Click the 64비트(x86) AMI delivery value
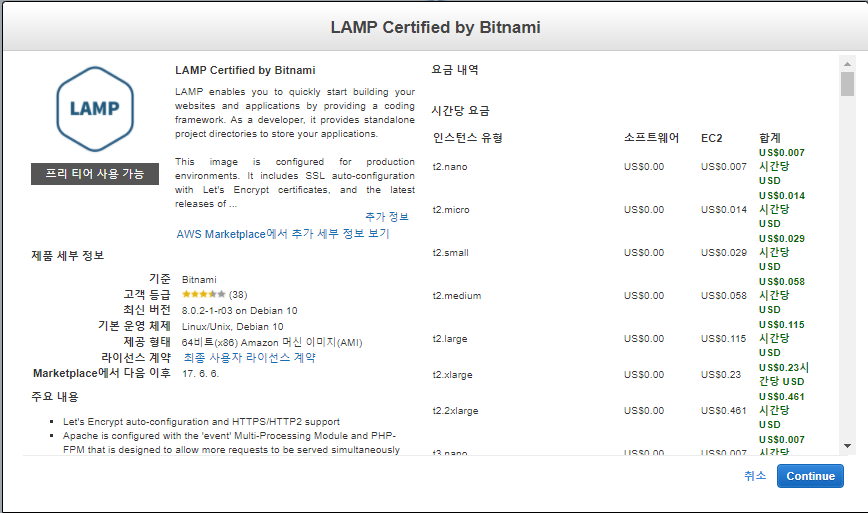This screenshot has width=868, height=513. tap(272, 343)
